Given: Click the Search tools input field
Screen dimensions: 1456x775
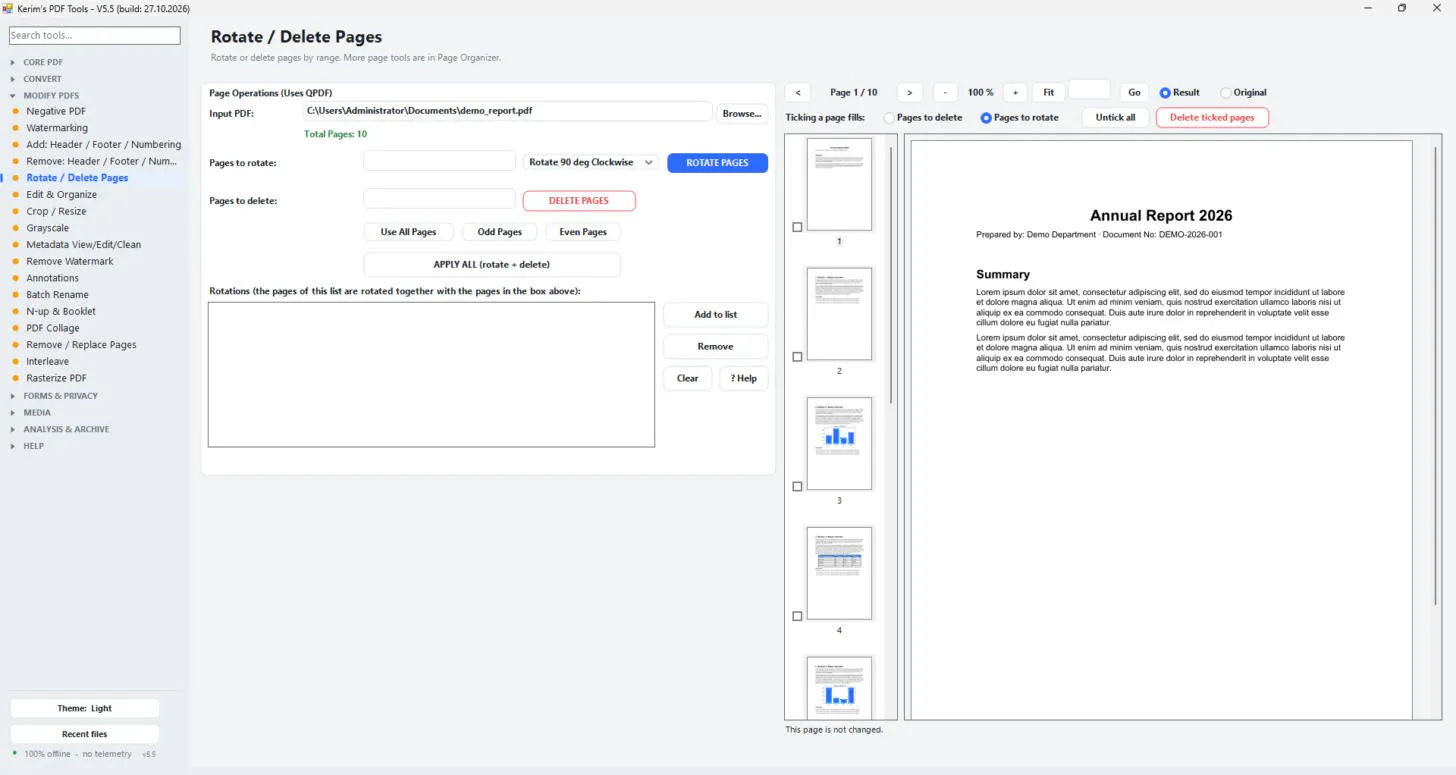Looking at the screenshot, I should (x=95, y=35).
